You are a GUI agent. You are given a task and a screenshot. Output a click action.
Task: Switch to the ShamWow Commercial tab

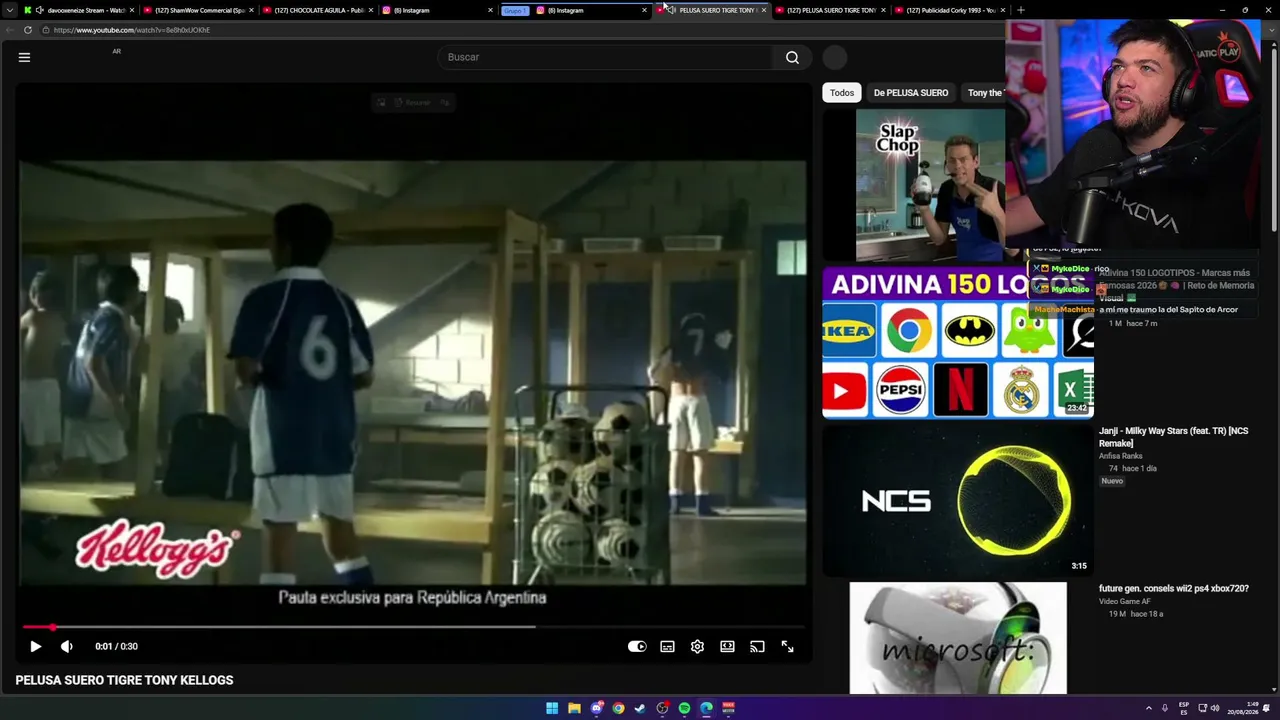pyautogui.click(x=196, y=10)
